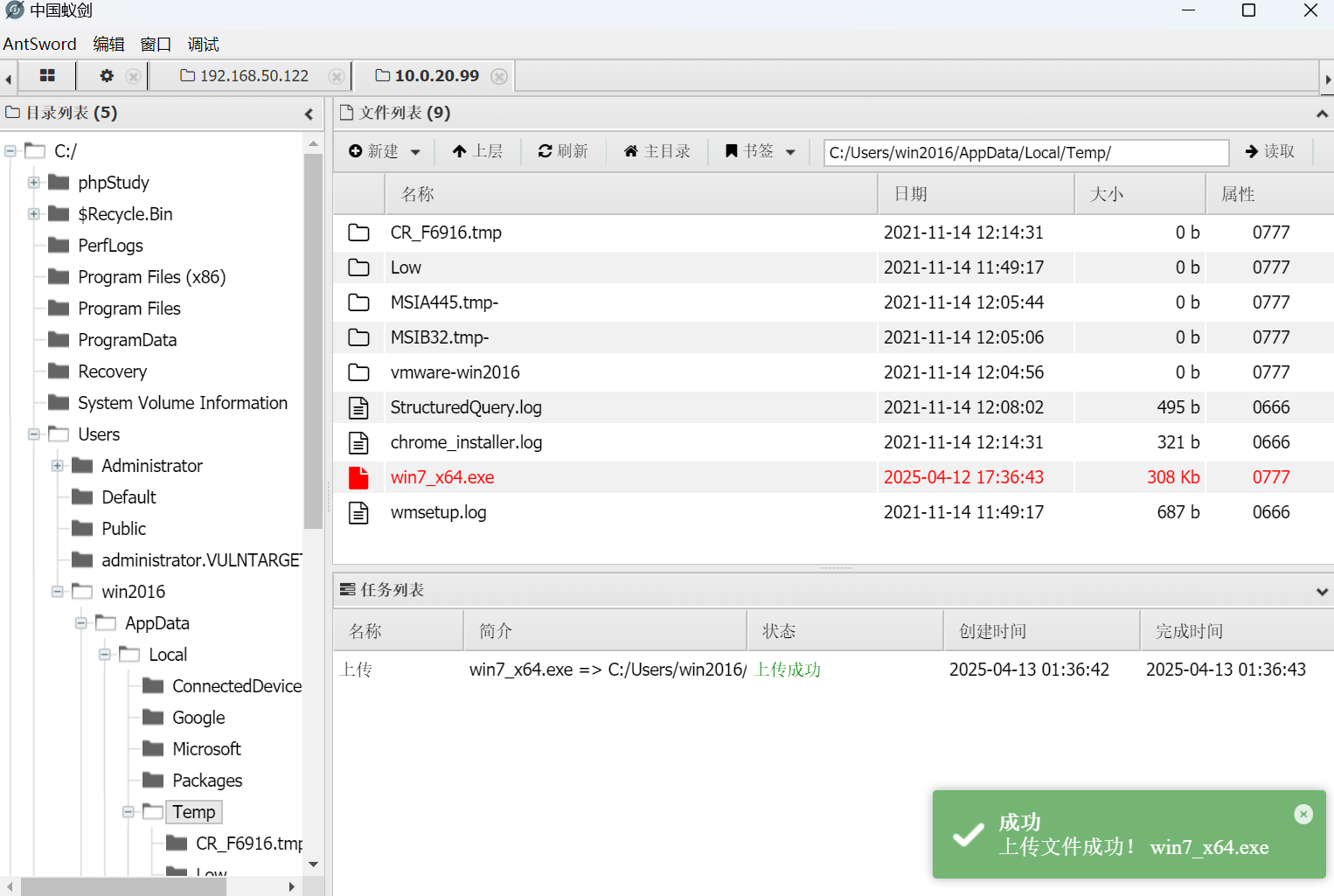Click the wmsetup.log file icon
Viewport: 1334px width, 896px height.
[358, 512]
